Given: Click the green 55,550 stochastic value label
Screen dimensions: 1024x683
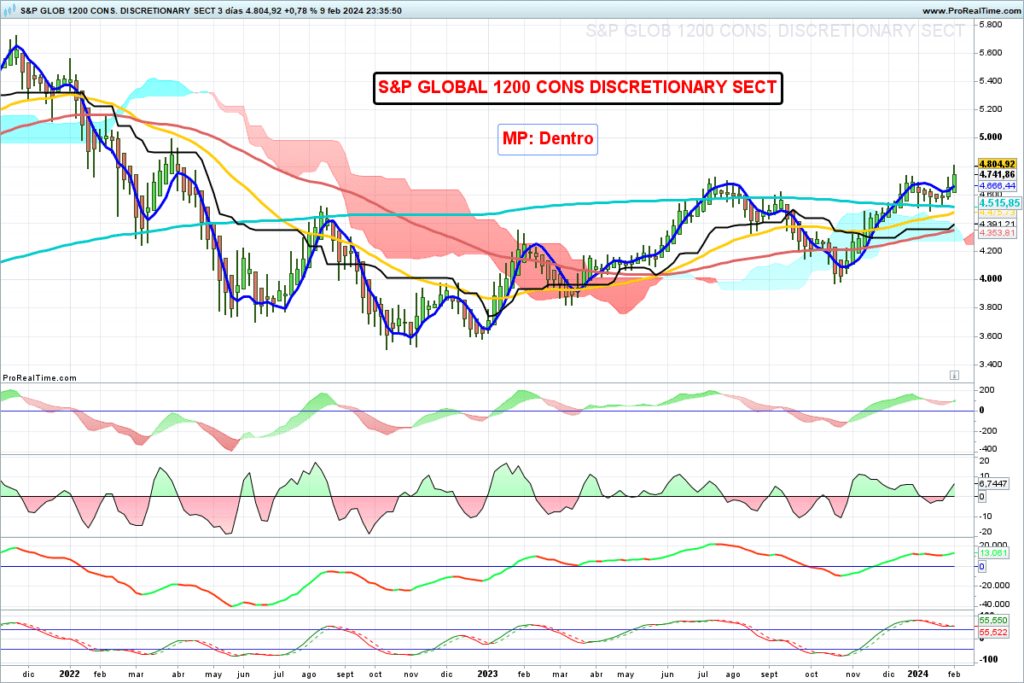Looking at the screenshot, I should pyautogui.click(x=993, y=620).
